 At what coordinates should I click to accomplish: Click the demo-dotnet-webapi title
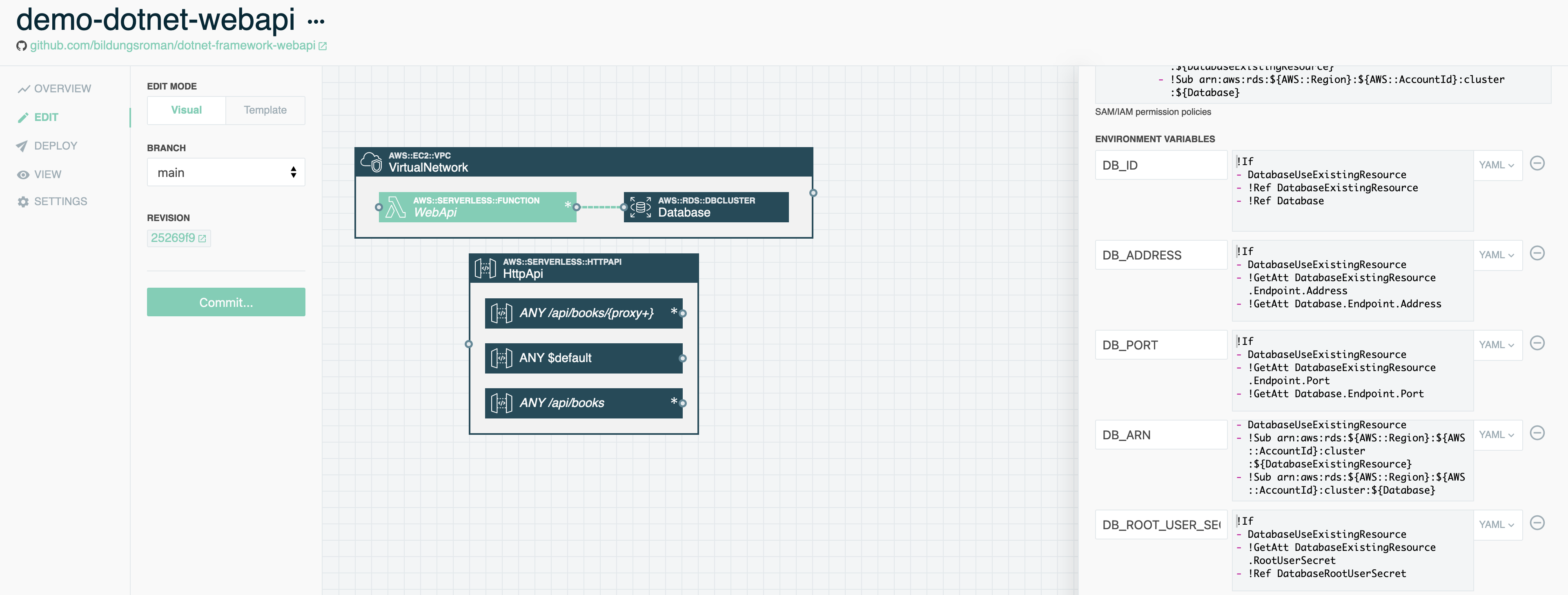(155, 20)
